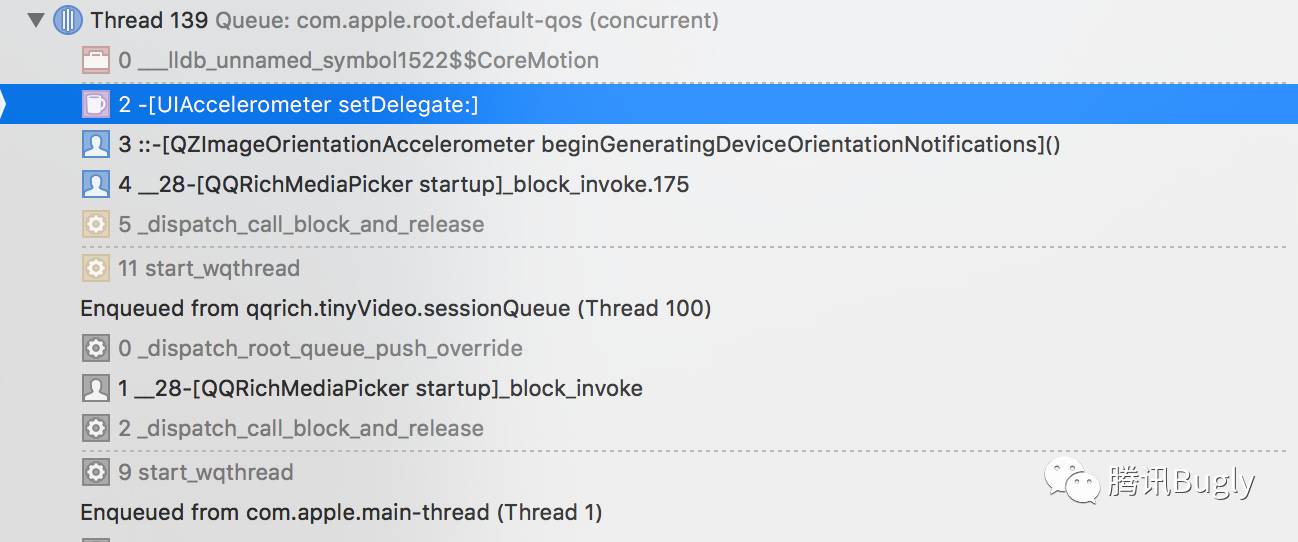
Task: Select the beginGeneratingDeviceOrientationNotifications stack frame
Action: pos(590,145)
